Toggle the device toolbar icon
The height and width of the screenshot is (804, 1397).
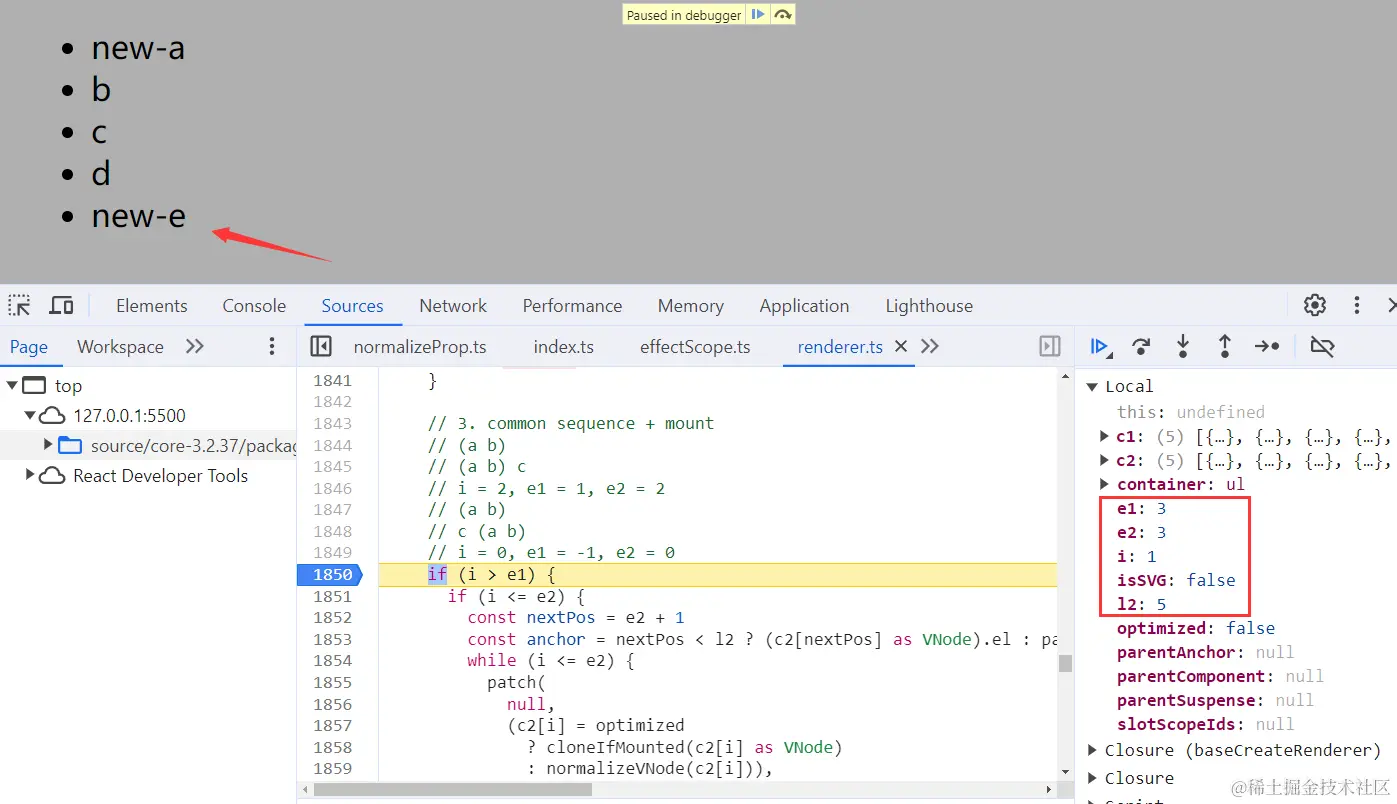tap(62, 305)
